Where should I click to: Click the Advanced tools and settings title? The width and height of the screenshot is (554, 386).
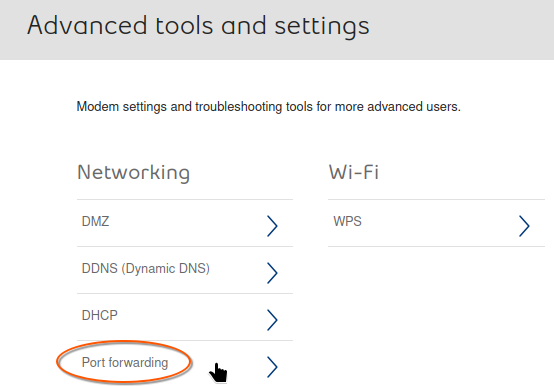tap(198, 26)
